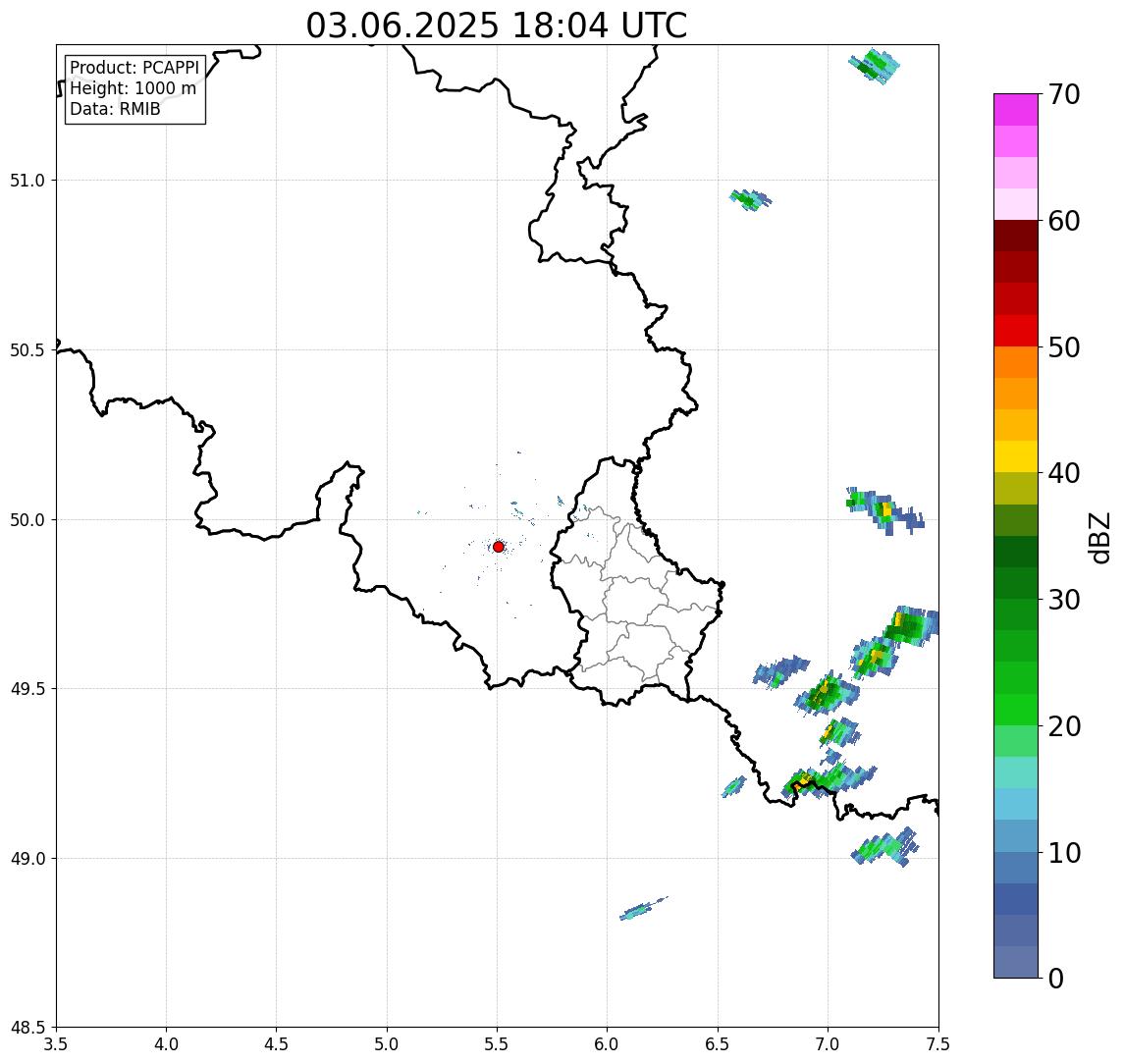This screenshot has height=1064, width=1124.
Task: Click the "Height: 1000 m" label
Action: click(x=133, y=88)
